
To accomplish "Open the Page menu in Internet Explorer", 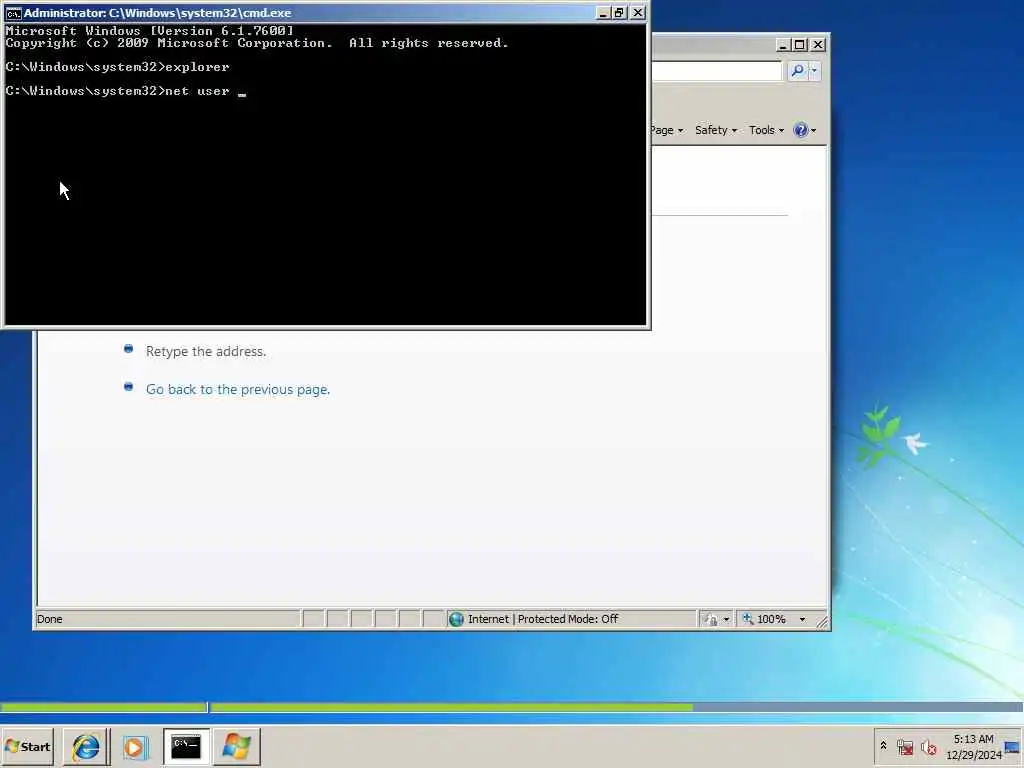I will point(667,130).
